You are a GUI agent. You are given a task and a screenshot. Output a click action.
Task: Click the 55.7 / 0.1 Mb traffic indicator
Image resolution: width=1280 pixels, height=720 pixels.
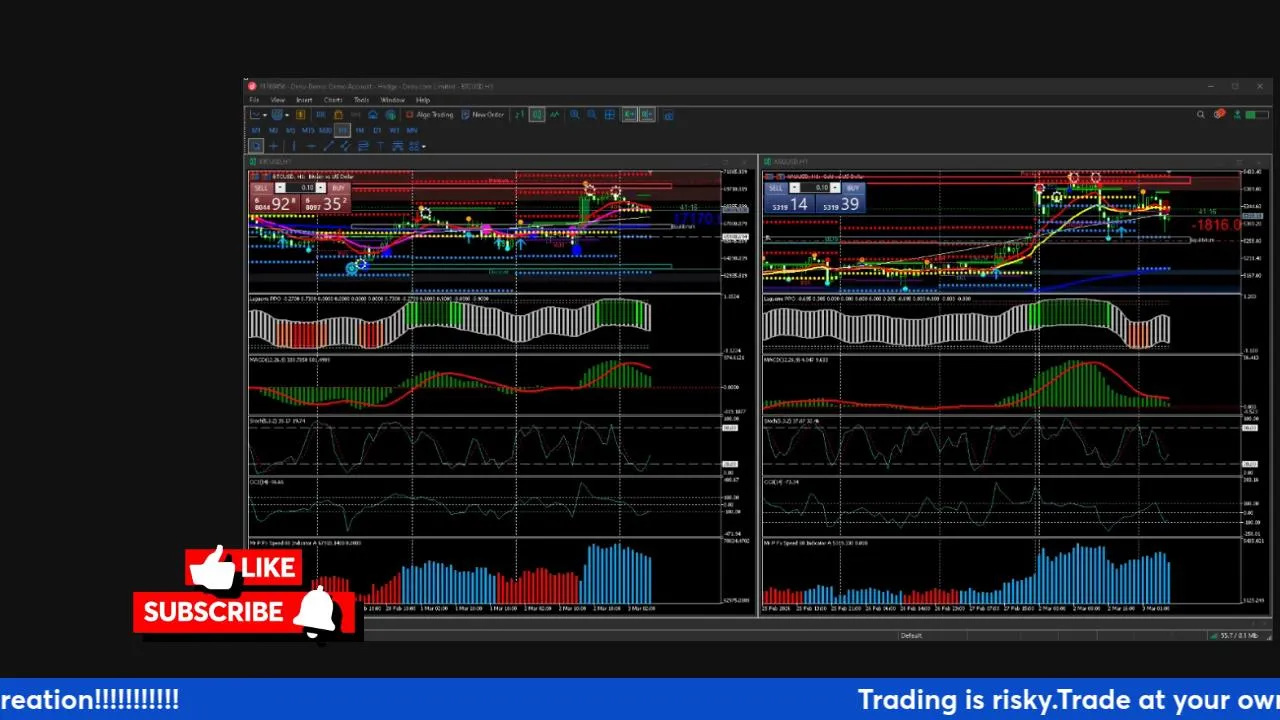[1237, 636]
